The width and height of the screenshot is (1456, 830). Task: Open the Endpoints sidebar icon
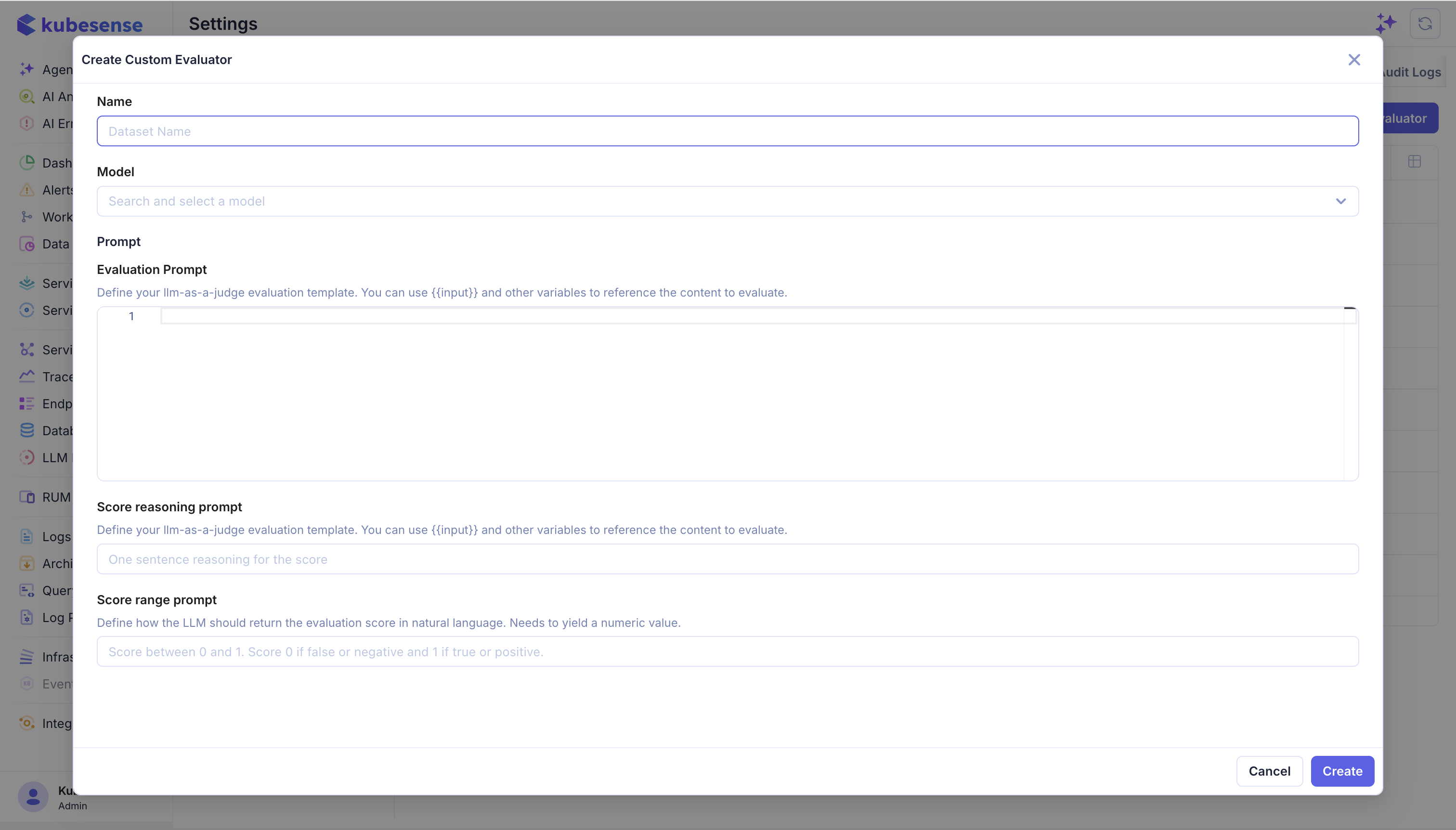tap(26, 403)
